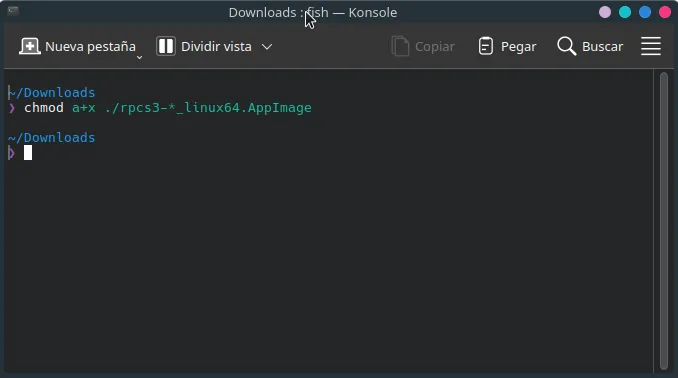
Task: Click the Nueva pestaña new tab icon
Action: click(29, 46)
